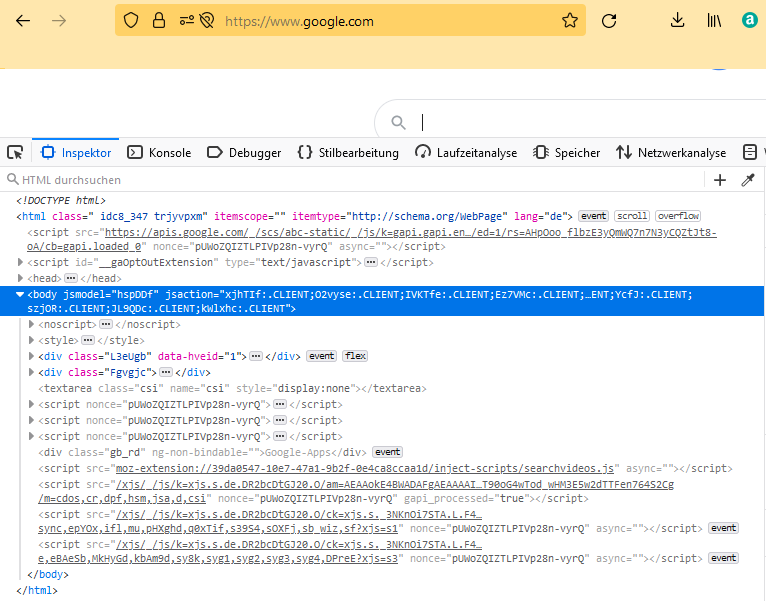Viewport: 766px width, 601px height.
Task: Toggle event badge on L3eUgb div
Action: [321, 356]
